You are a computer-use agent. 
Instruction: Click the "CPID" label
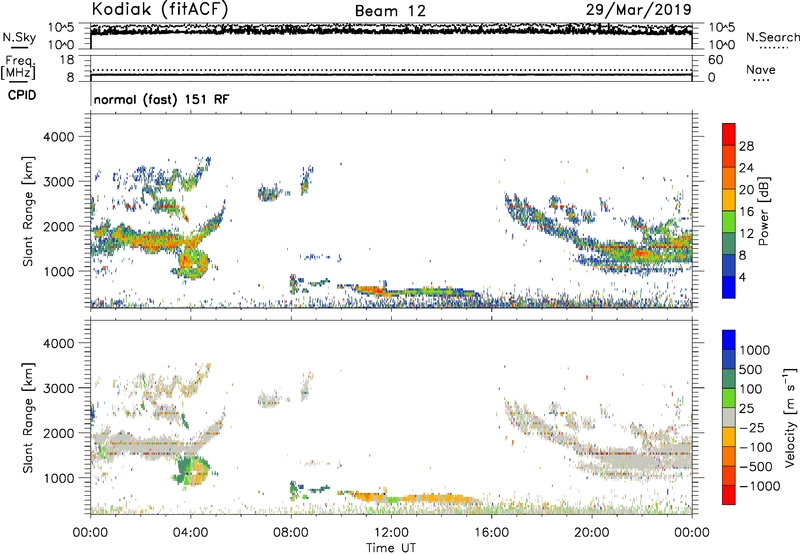coord(22,95)
